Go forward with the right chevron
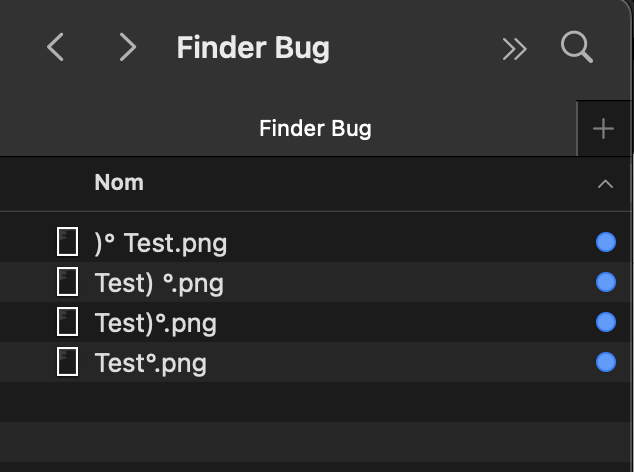This screenshot has width=634, height=472. click(127, 47)
